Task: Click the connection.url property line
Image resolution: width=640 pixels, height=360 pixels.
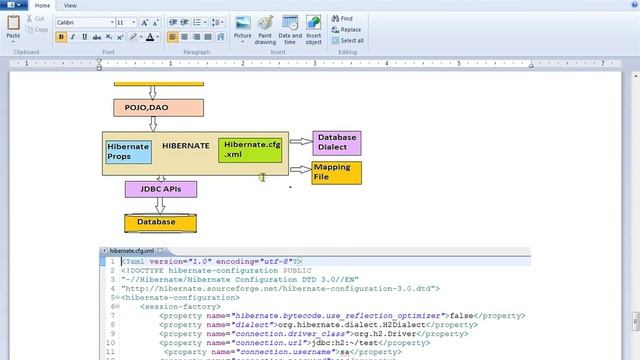Action: pos(294,343)
